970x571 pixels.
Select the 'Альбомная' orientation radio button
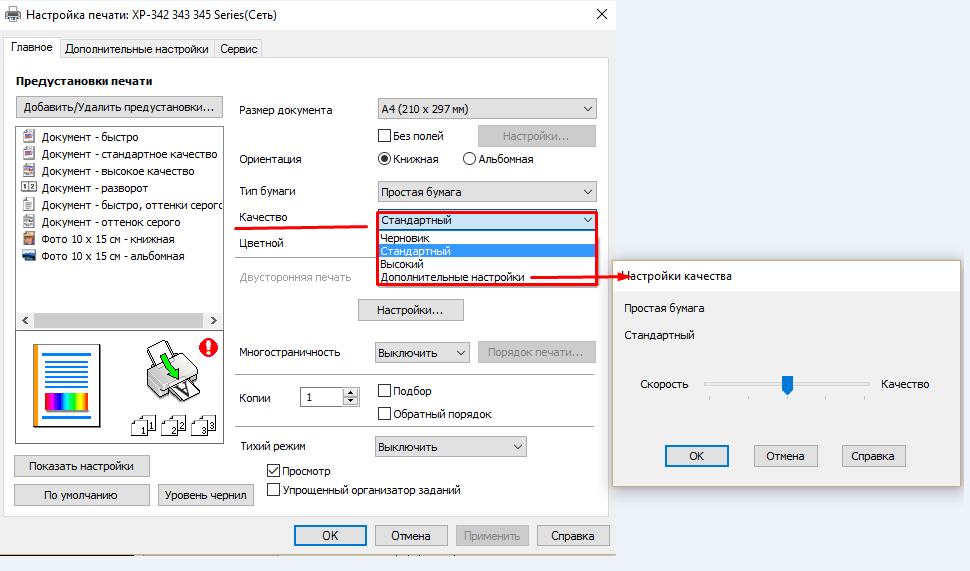(x=469, y=159)
